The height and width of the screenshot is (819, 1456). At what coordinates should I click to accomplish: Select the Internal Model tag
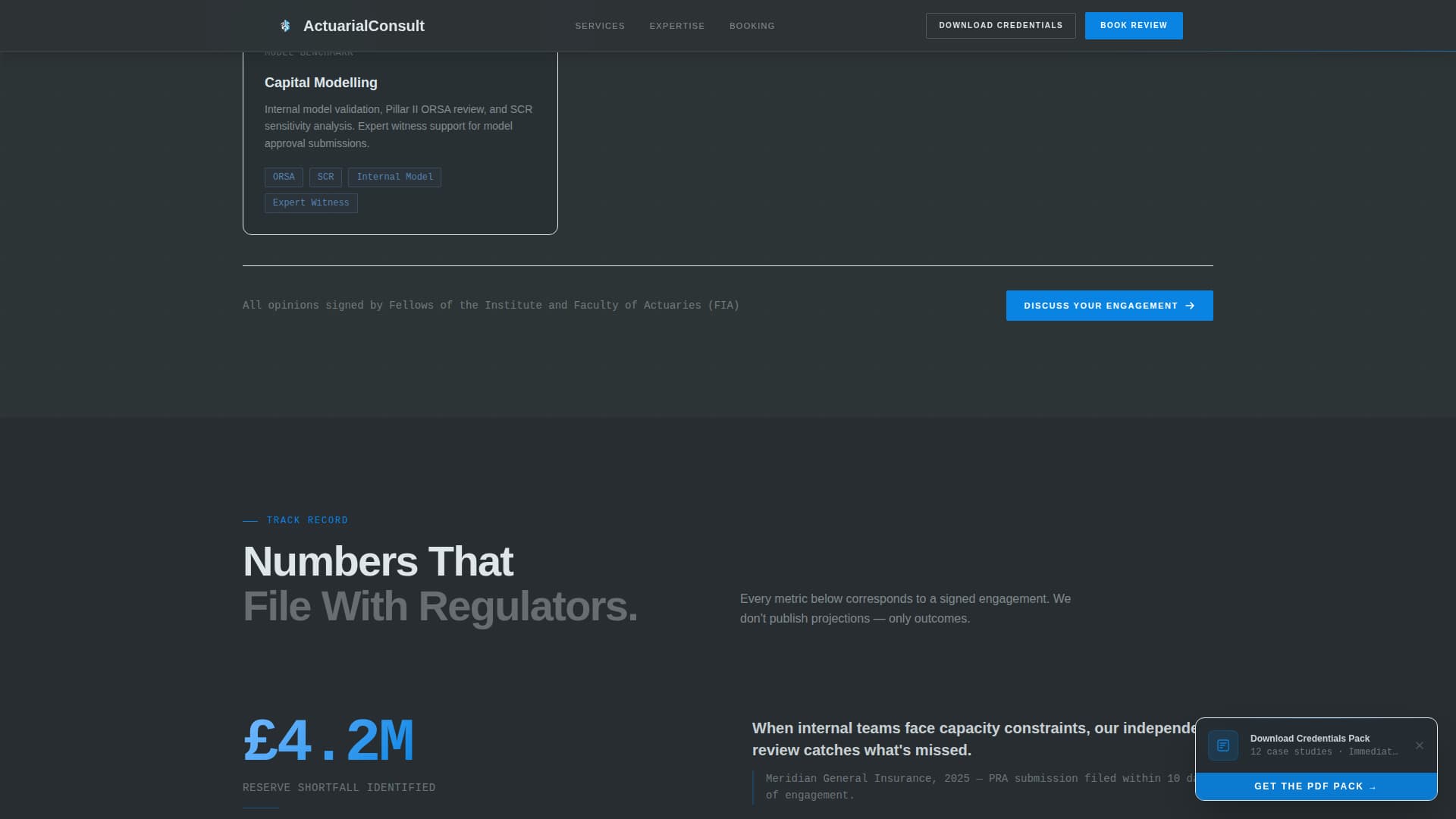point(394,177)
